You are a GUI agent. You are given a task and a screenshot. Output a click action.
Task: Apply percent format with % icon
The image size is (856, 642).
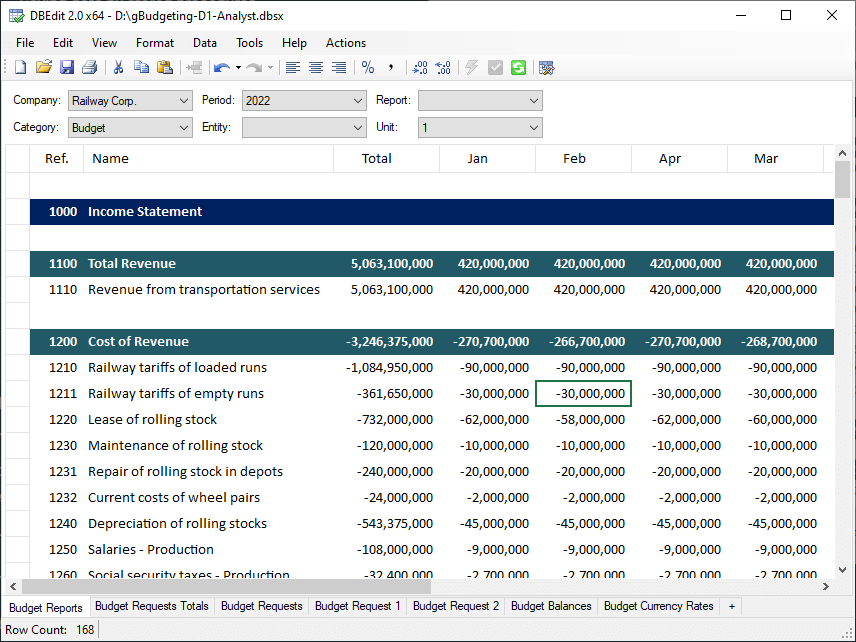click(x=368, y=68)
